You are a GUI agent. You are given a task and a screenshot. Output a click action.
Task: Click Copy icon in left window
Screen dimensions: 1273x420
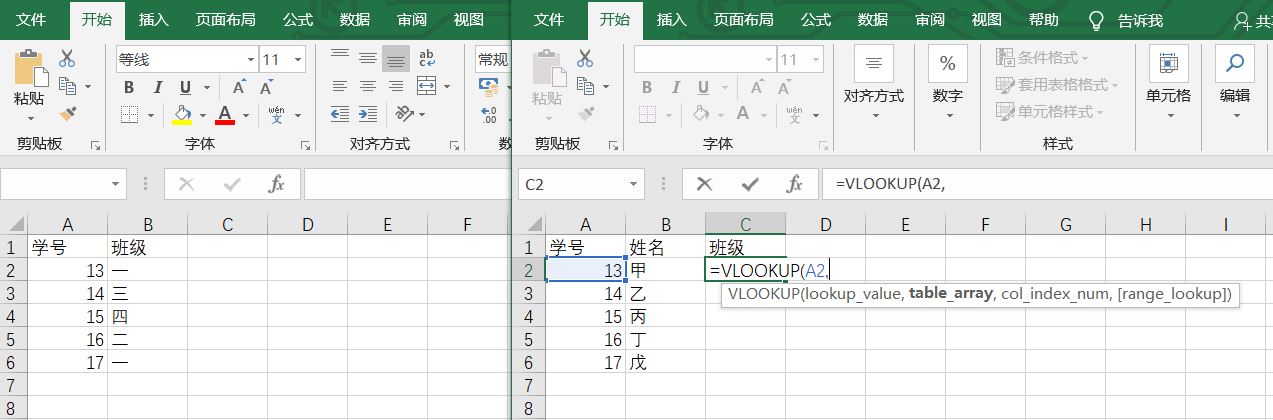67,87
